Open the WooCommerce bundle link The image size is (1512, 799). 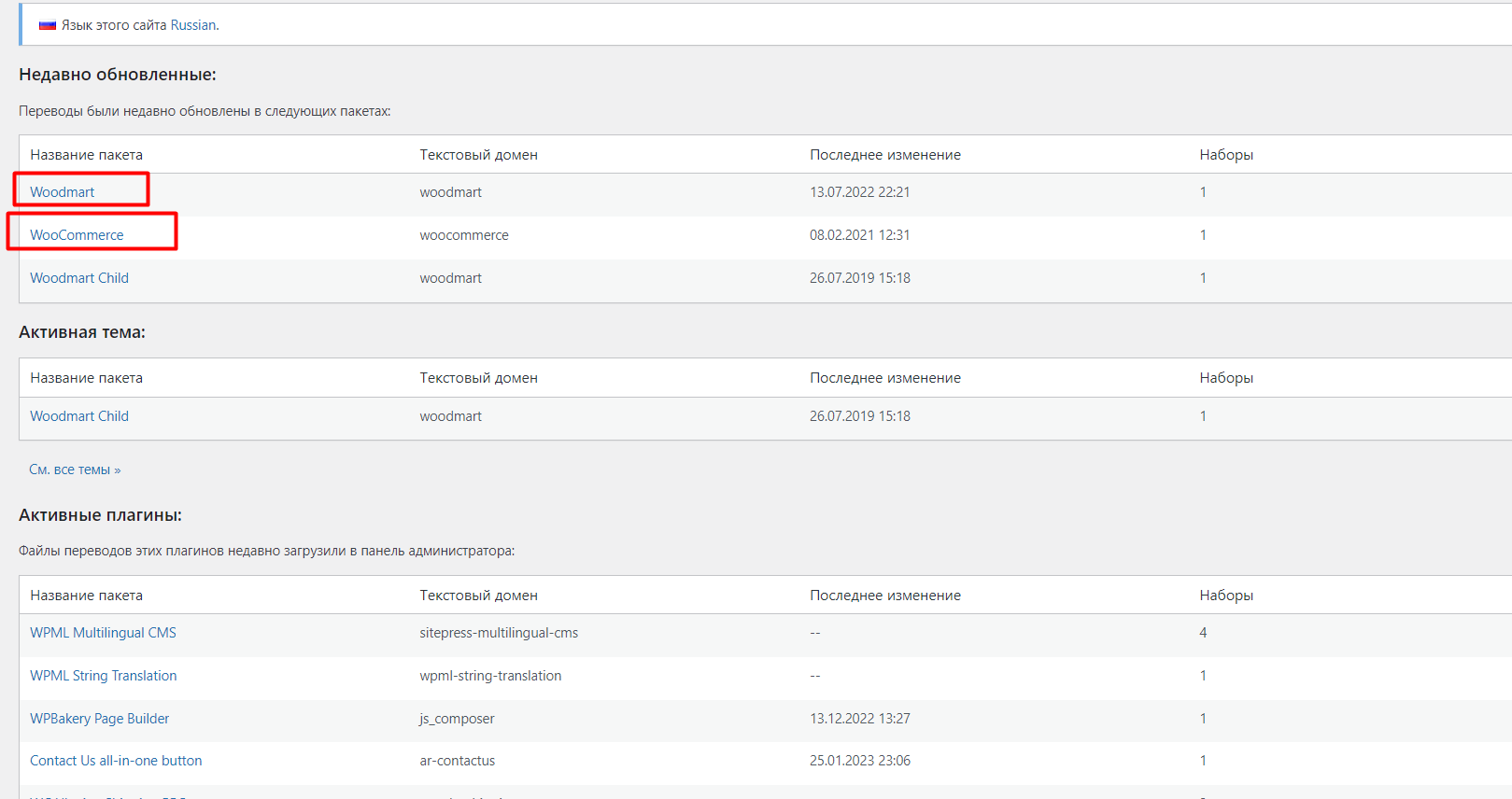click(77, 235)
